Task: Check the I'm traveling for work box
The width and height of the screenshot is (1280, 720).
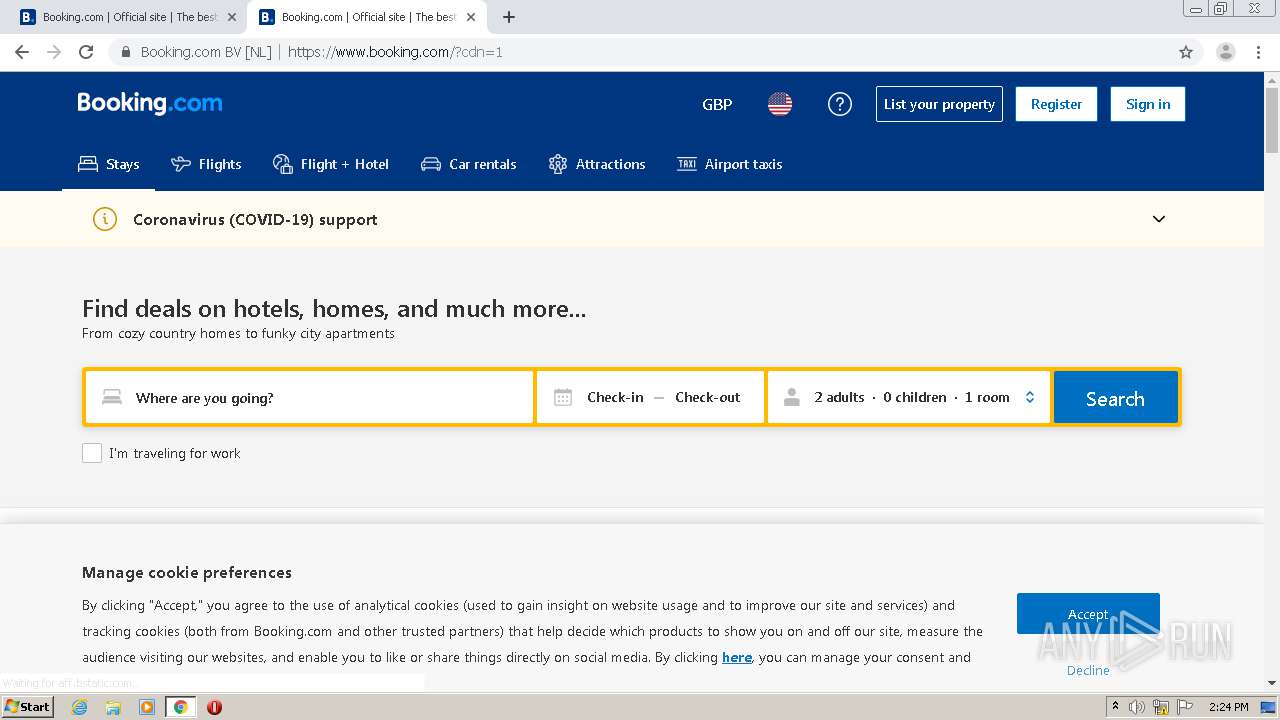Action: [92, 453]
